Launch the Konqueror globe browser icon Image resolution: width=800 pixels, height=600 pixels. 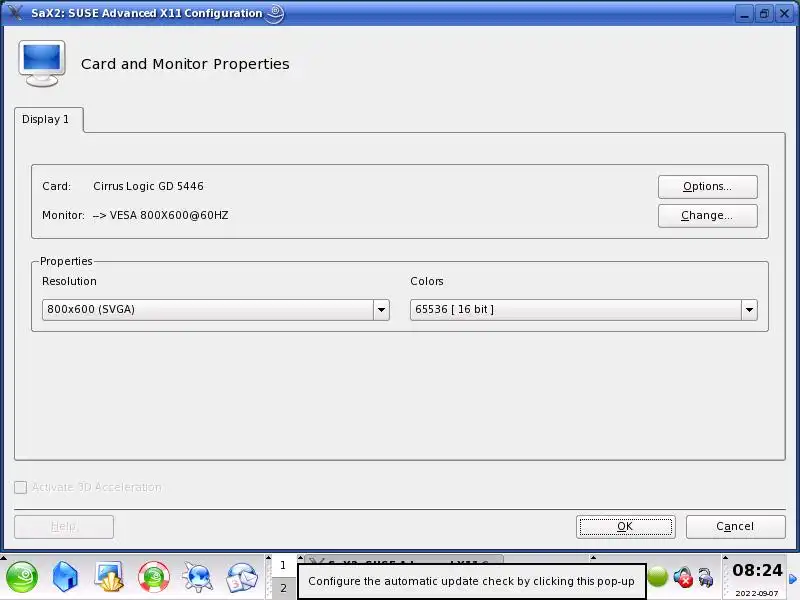[x=197, y=577]
